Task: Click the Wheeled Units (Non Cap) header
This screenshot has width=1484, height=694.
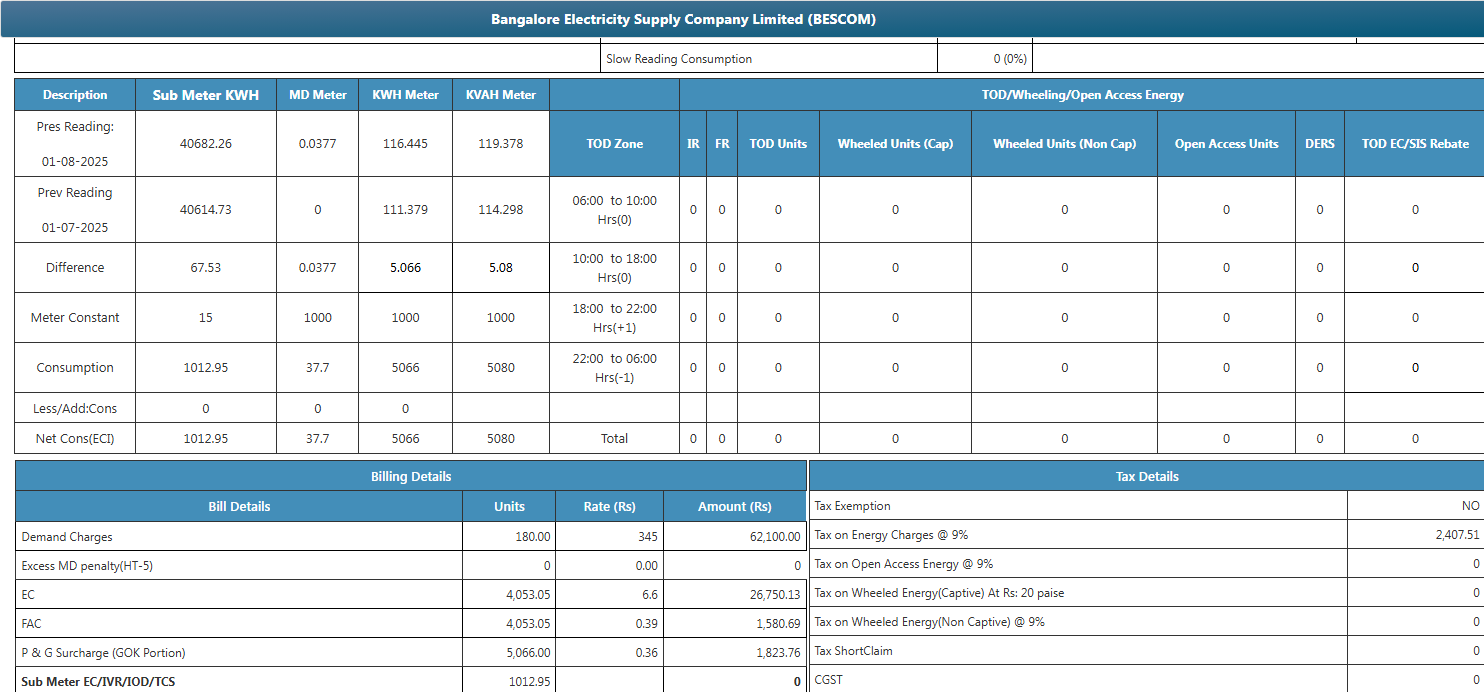Action: [x=1064, y=144]
